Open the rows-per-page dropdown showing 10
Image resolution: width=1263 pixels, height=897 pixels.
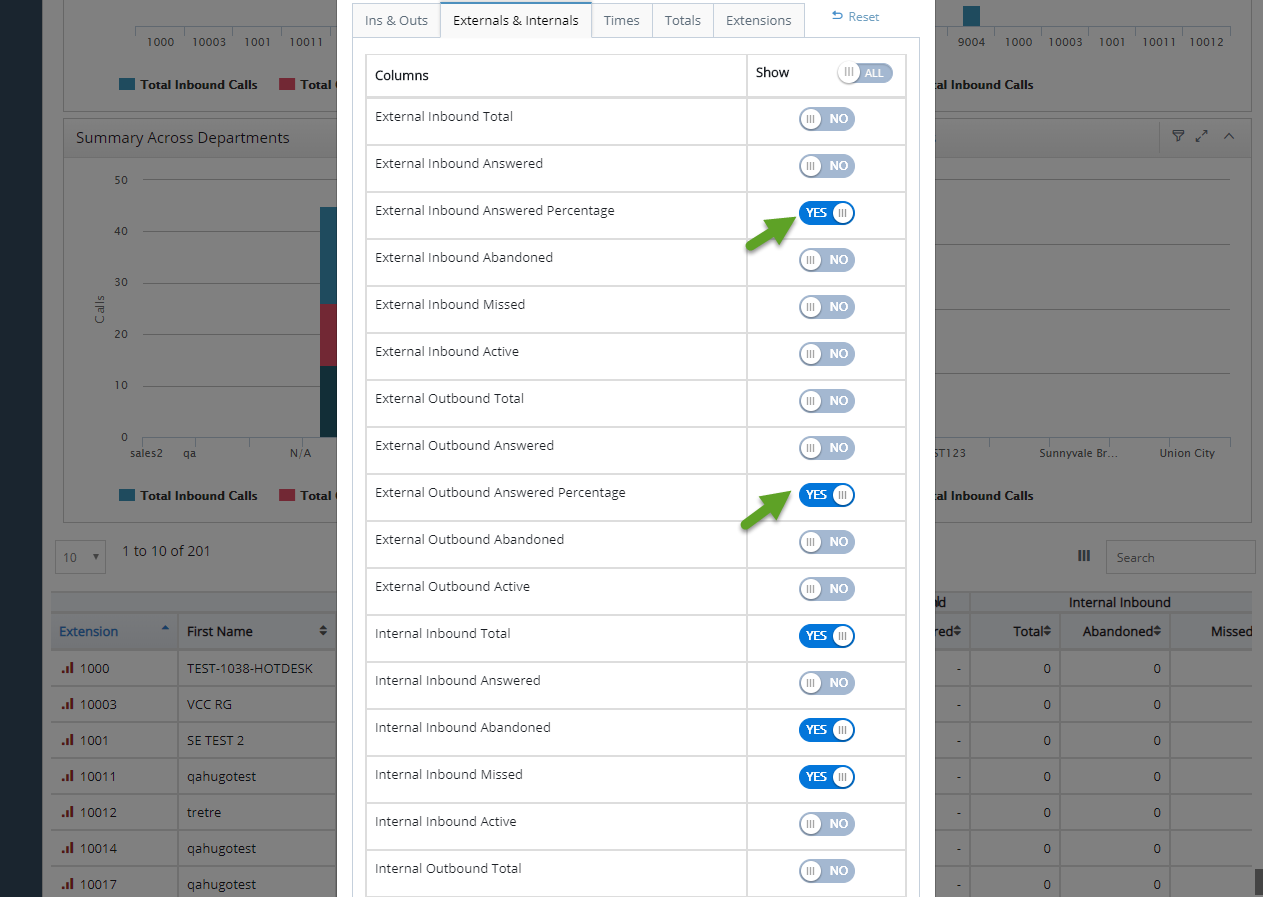coord(80,557)
